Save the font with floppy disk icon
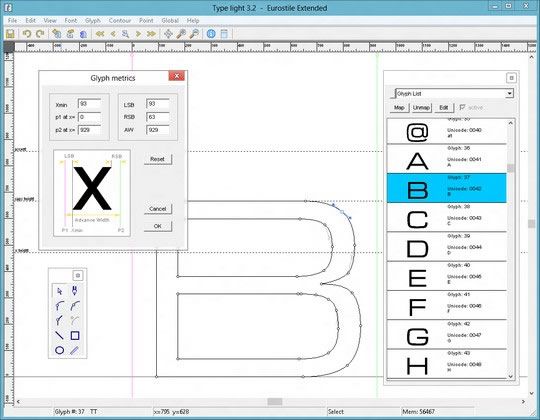This screenshot has height=420, width=540. point(10,34)
